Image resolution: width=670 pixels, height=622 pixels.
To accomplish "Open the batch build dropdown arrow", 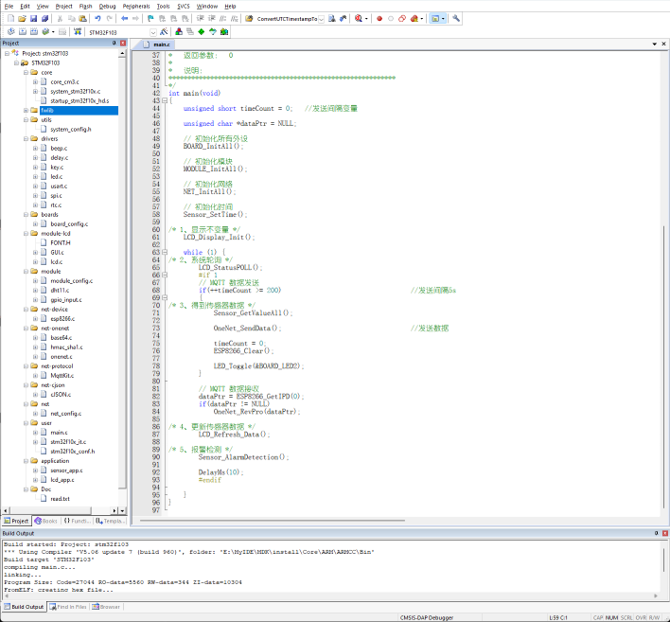I will pos(53,32).
